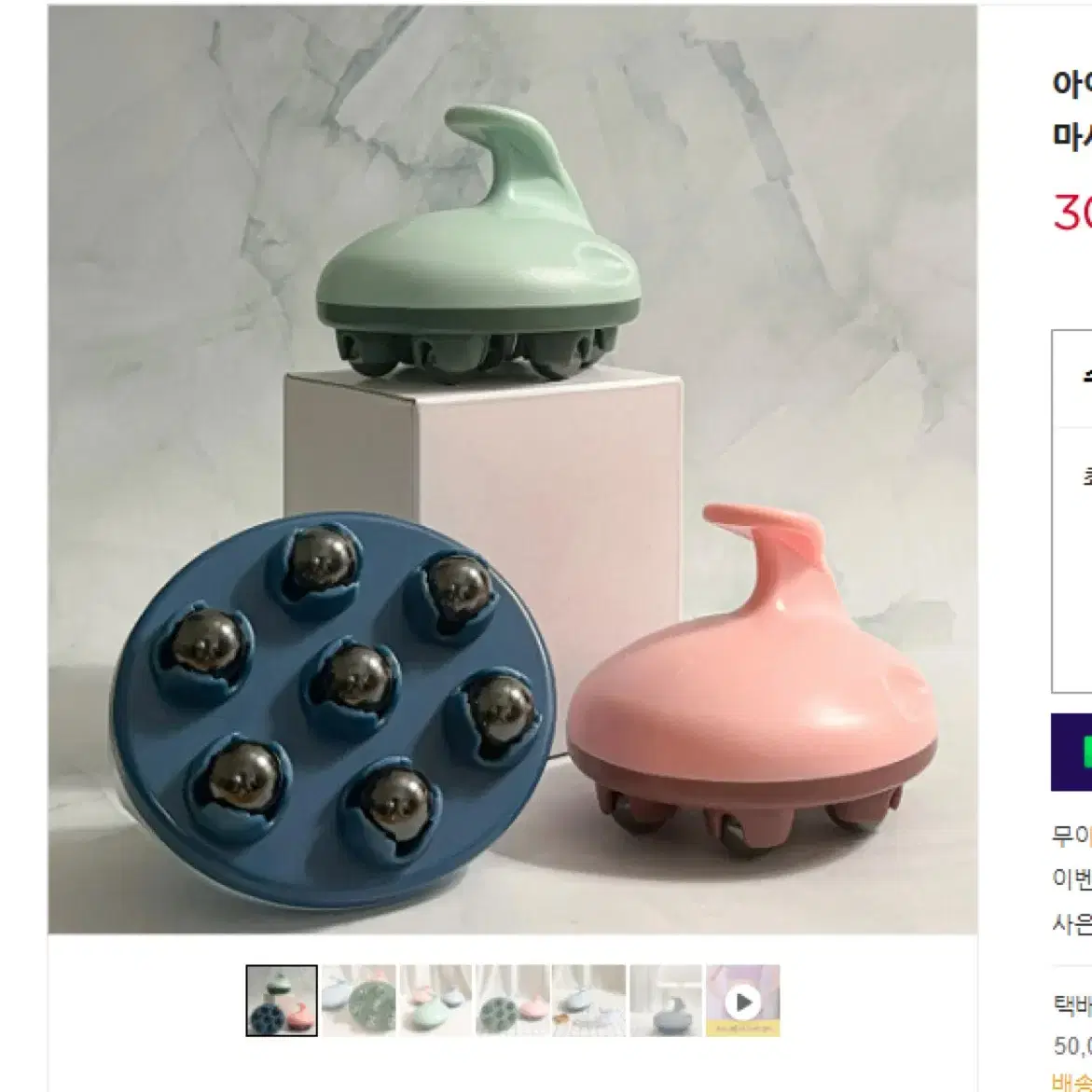The image size is (1092, 1092).
Task: Open the orange 배송 link
Action: pos(1071,1083)
